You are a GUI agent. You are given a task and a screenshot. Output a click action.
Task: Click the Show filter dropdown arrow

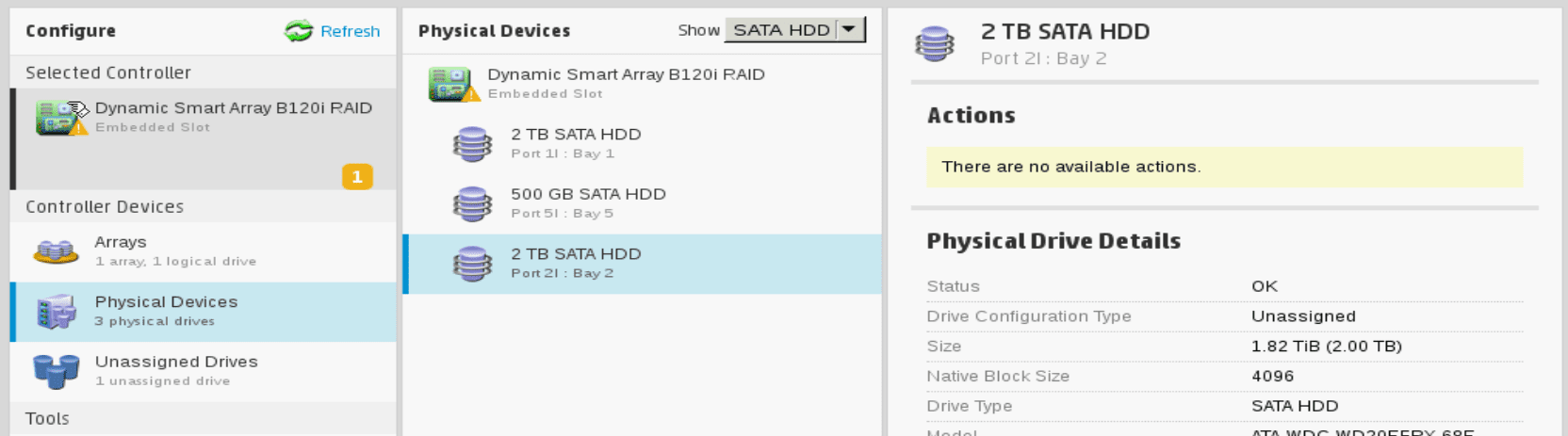(850, 30)
